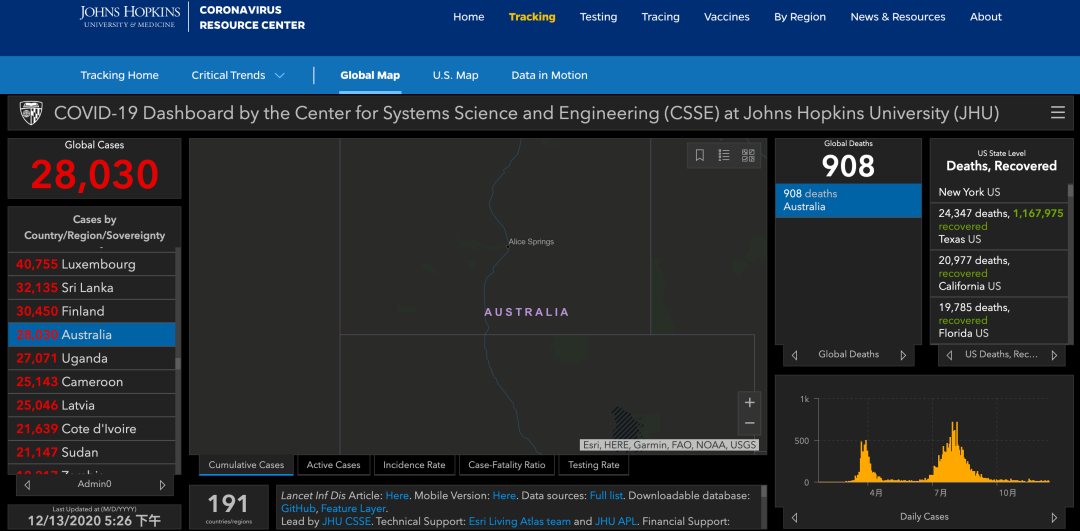Click right arrow beside Admin0
This screenshot has width=1080, height=531.
pos(163,485)
